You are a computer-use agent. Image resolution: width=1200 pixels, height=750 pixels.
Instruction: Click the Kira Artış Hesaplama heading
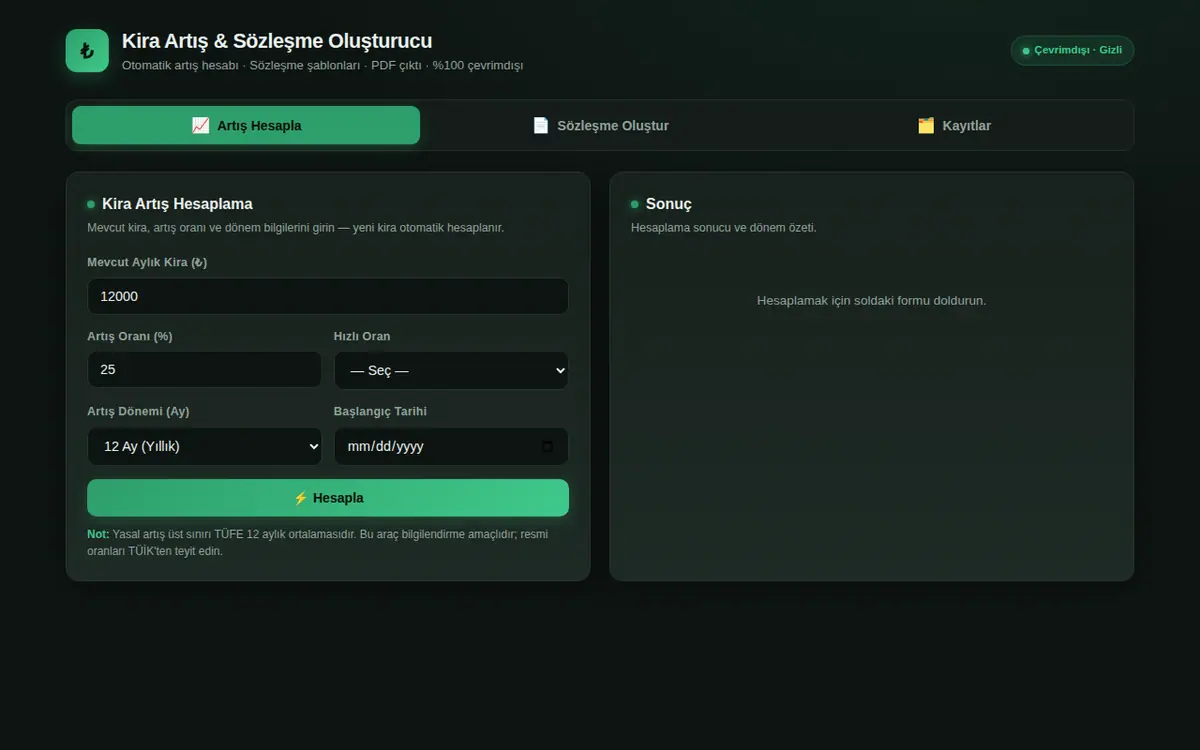177,204
